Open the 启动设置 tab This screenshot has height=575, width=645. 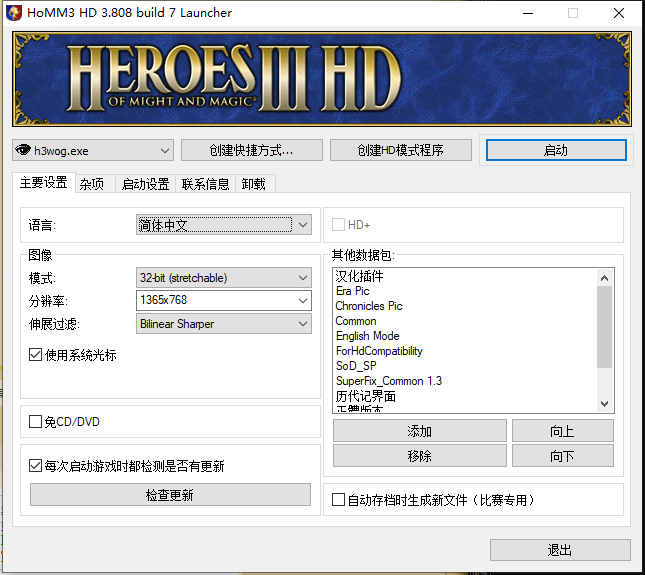point(146,184)
